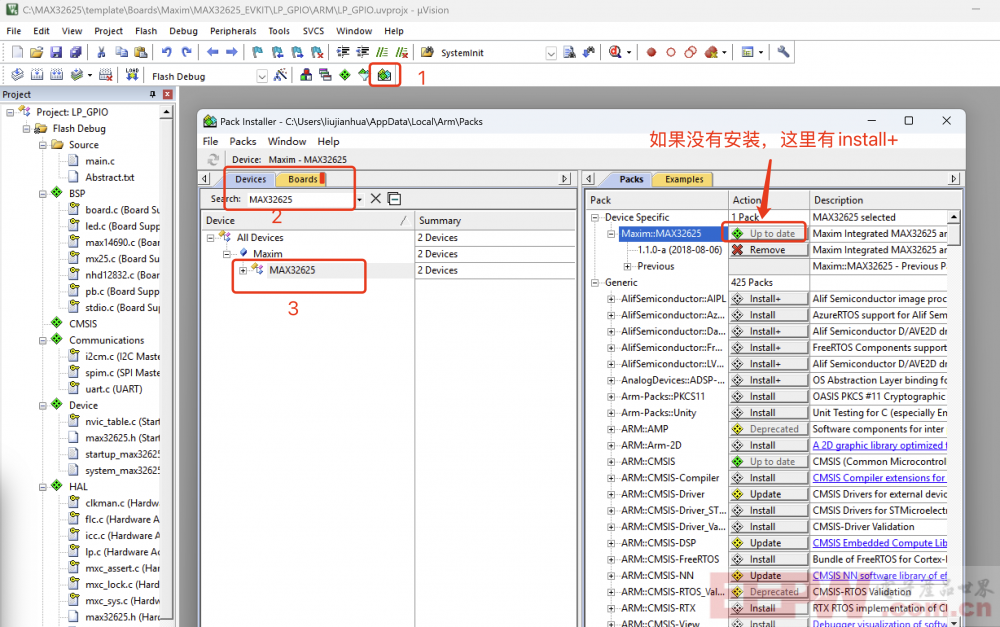Open the A 2D graphic library link
The height and width of the screenshot is (627, 1000).
[x=879, y=445]
